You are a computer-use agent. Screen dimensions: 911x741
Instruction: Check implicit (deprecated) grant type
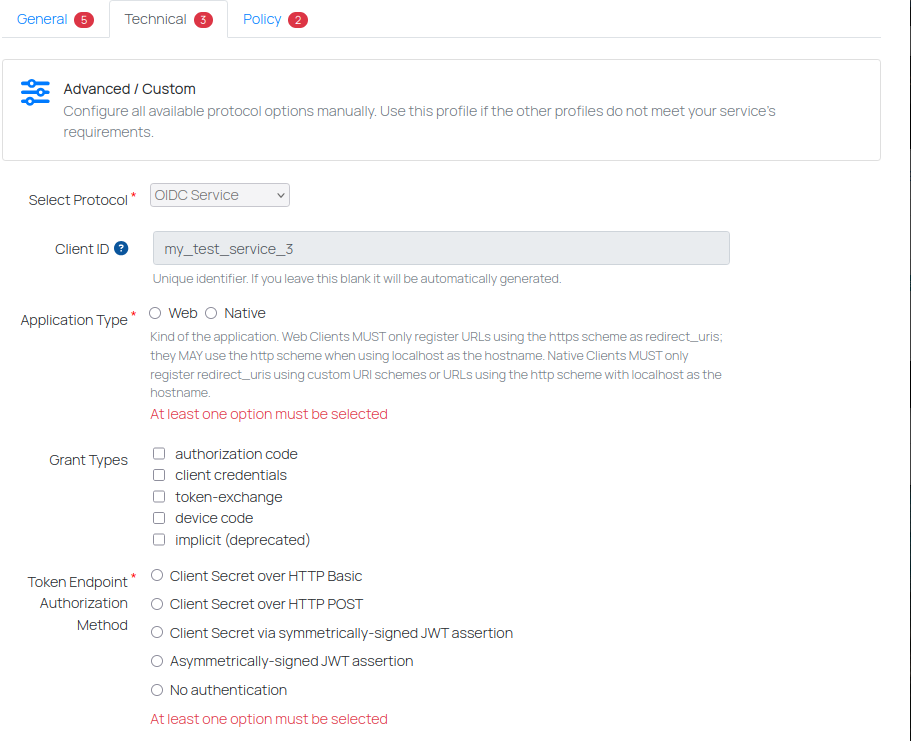pos(159,539)
